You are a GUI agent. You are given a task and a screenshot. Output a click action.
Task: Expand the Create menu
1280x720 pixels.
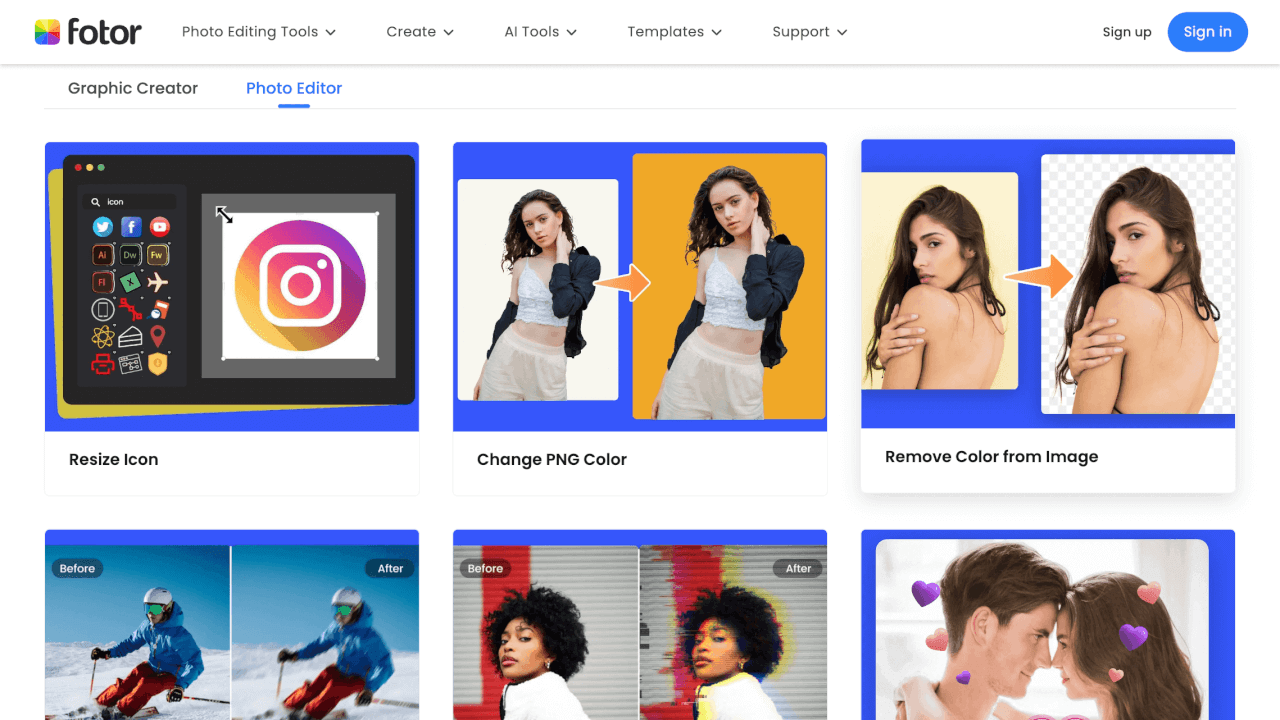(x=420, y=32)
